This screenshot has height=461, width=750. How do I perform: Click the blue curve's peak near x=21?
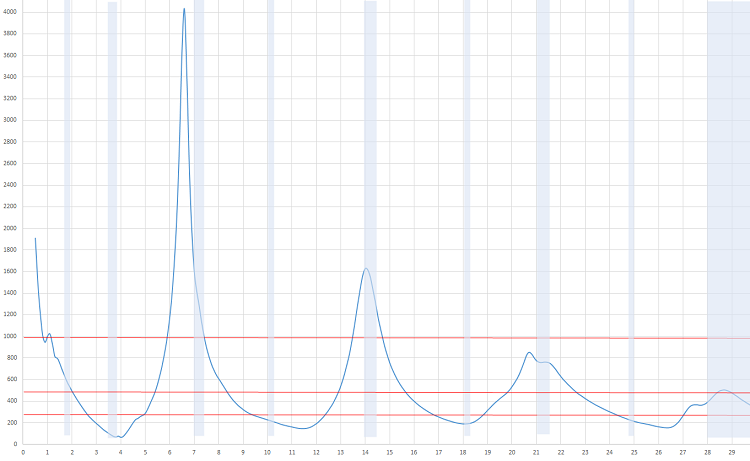coord(529,352)
